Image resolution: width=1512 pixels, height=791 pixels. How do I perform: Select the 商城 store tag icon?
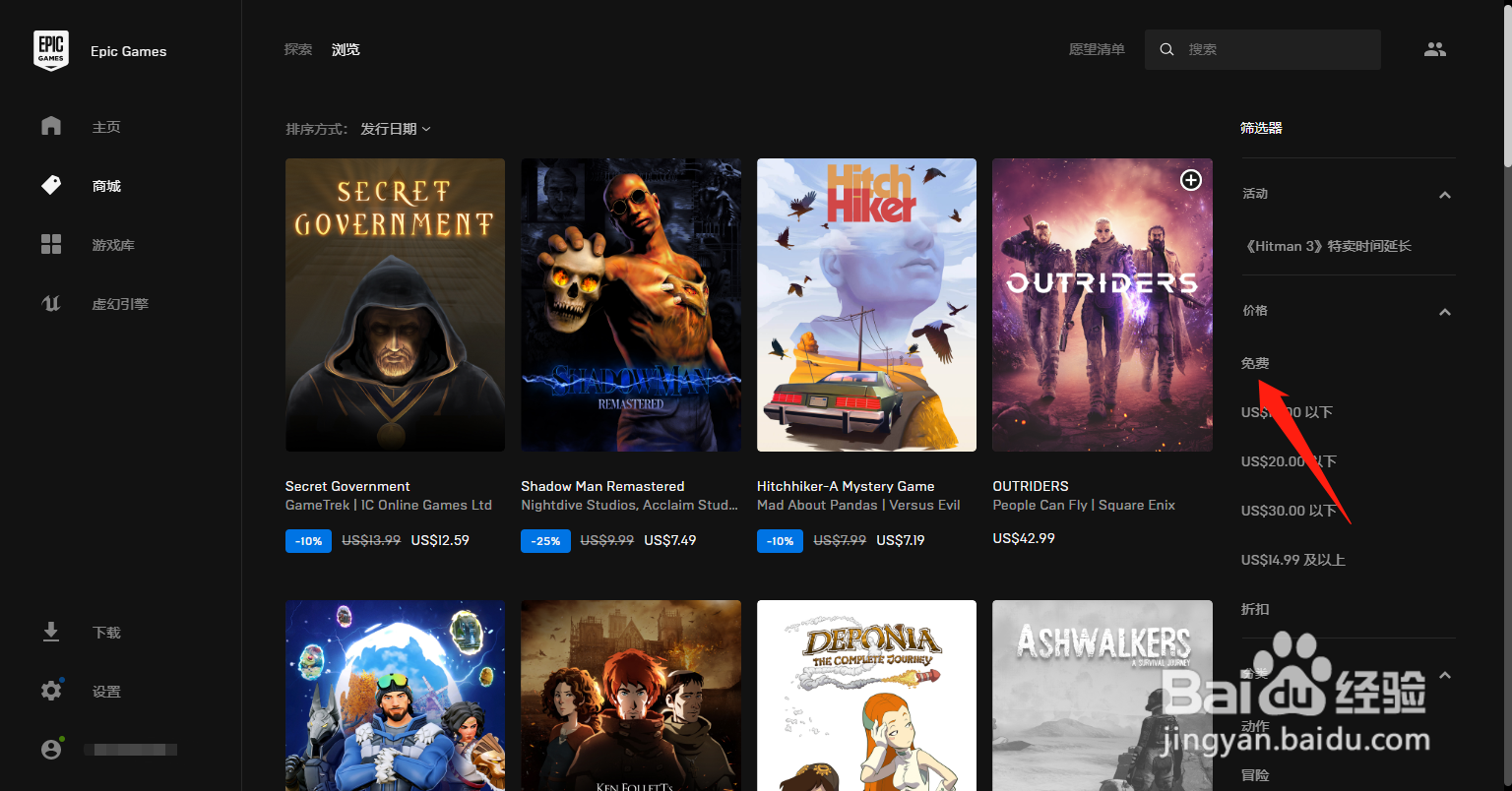tap(51, 185)
